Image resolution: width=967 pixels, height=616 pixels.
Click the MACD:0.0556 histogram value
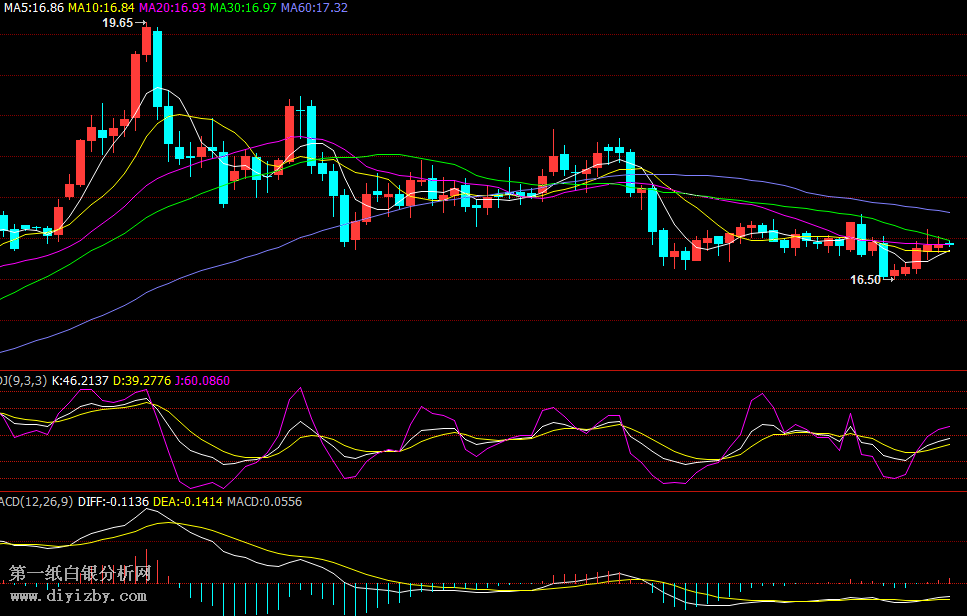264,502
